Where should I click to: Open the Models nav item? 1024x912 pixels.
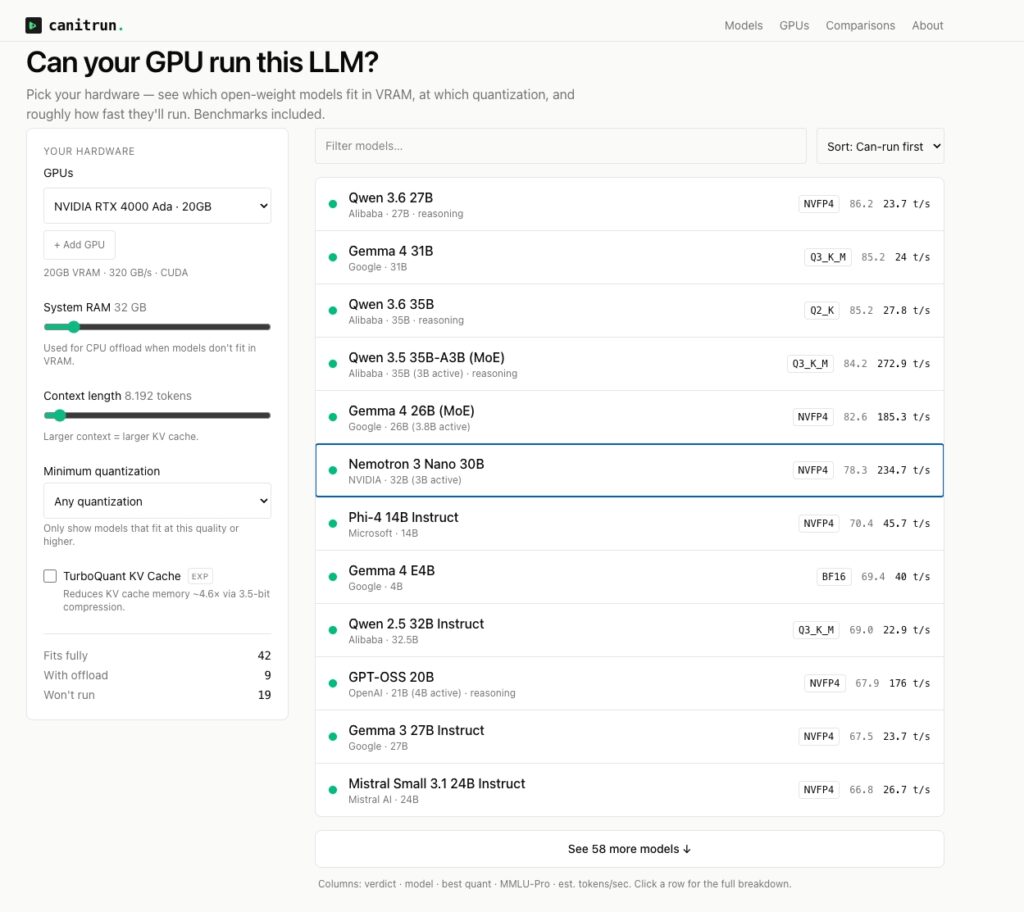[x=743, y=25]
